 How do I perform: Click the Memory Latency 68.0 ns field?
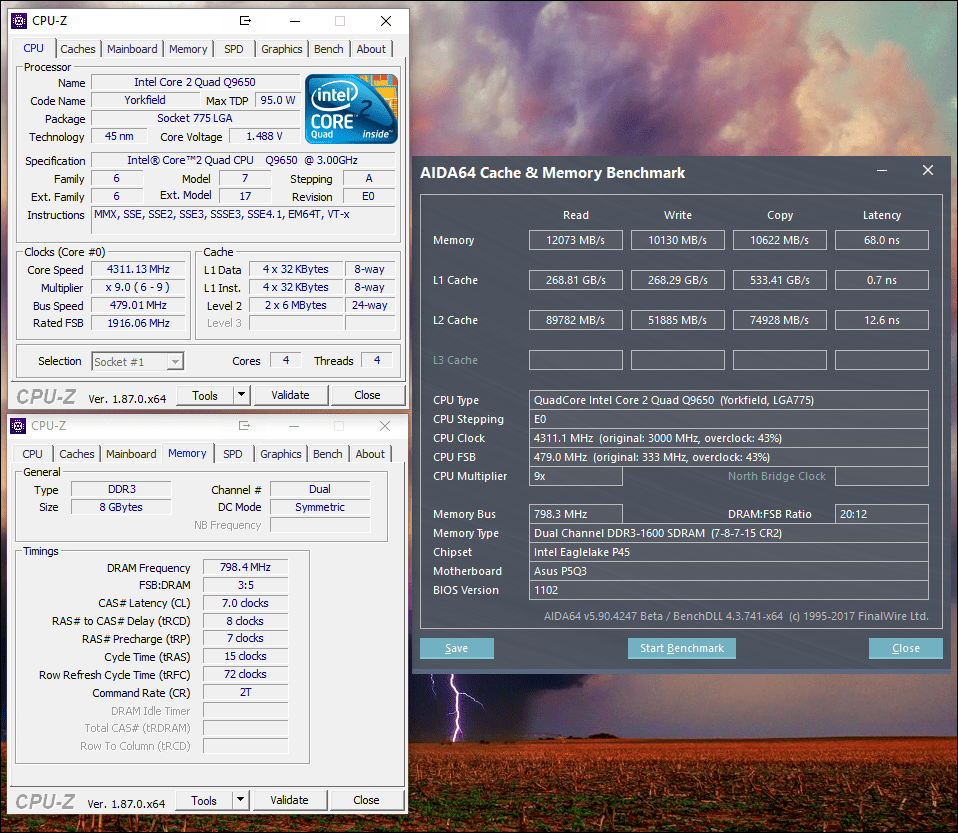pyautogui.click(x=882, y=240)
